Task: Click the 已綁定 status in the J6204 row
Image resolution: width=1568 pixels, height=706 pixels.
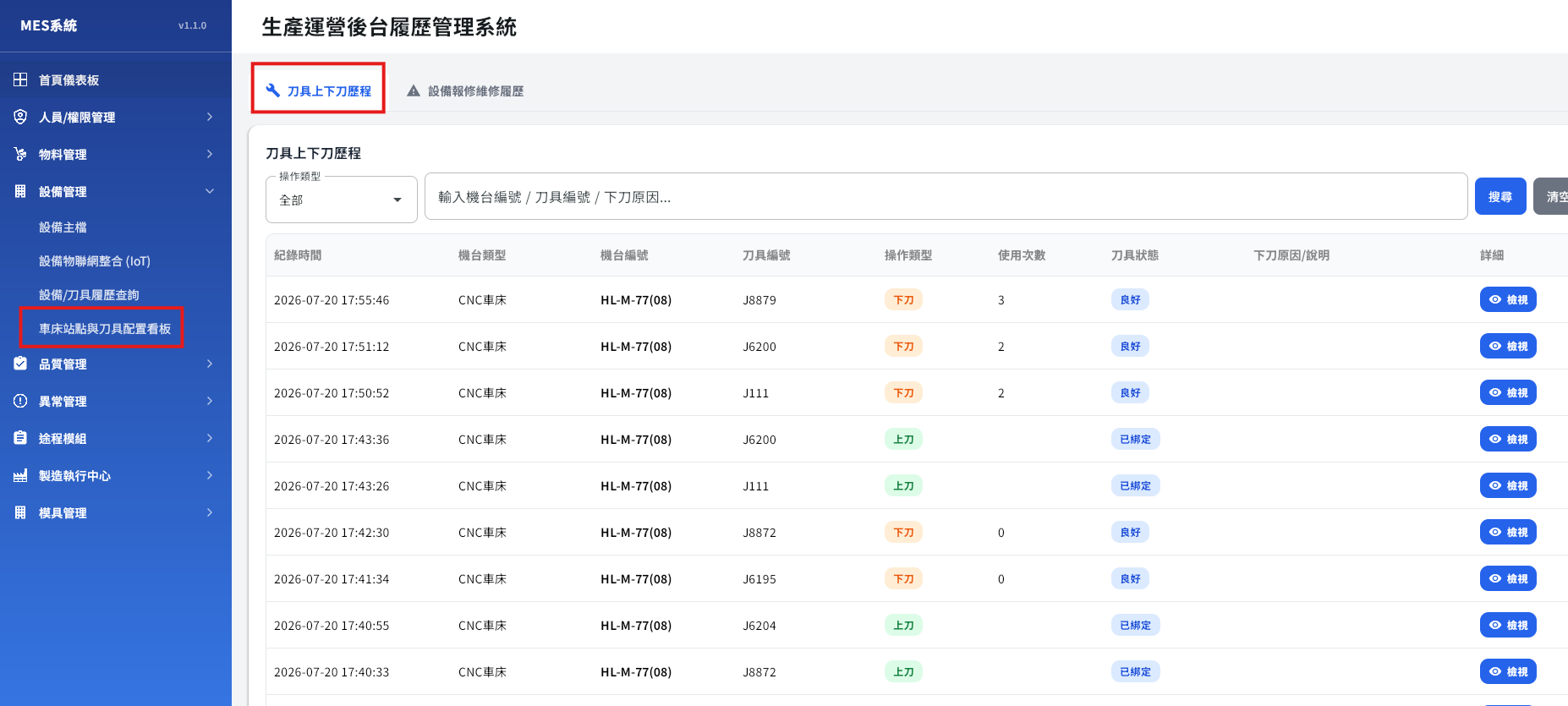Action: click(1136, 625)
